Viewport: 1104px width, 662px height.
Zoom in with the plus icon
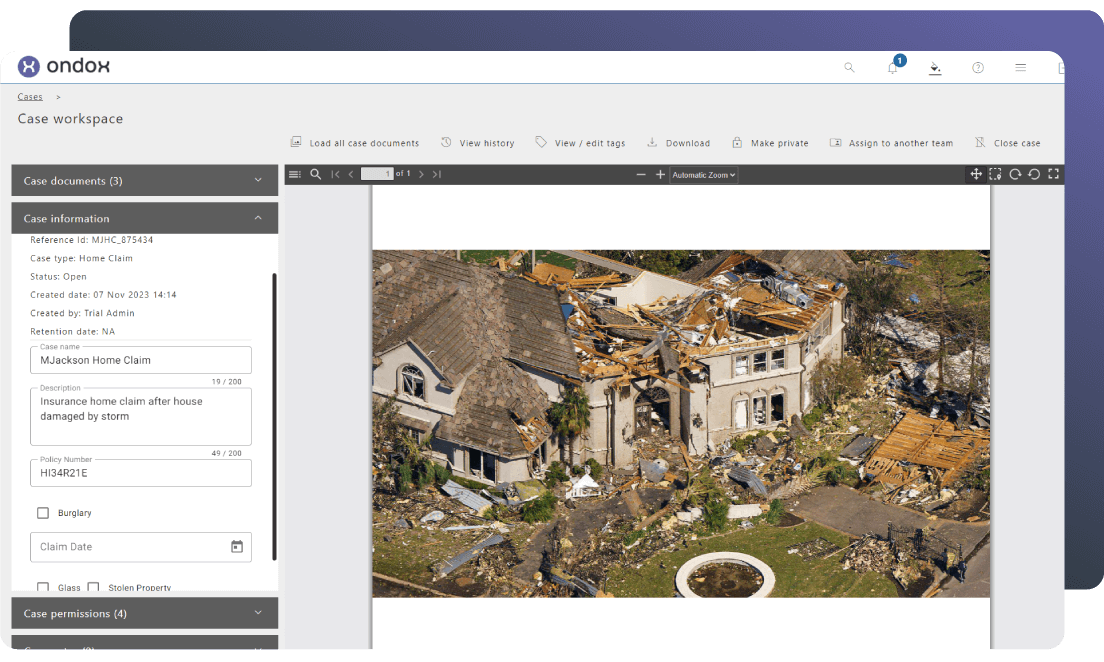660,174
